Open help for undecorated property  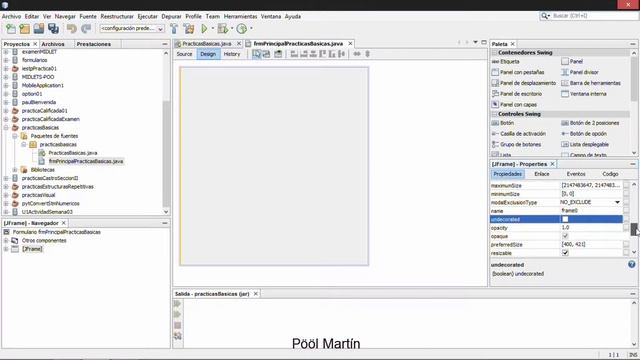point(631,265)
